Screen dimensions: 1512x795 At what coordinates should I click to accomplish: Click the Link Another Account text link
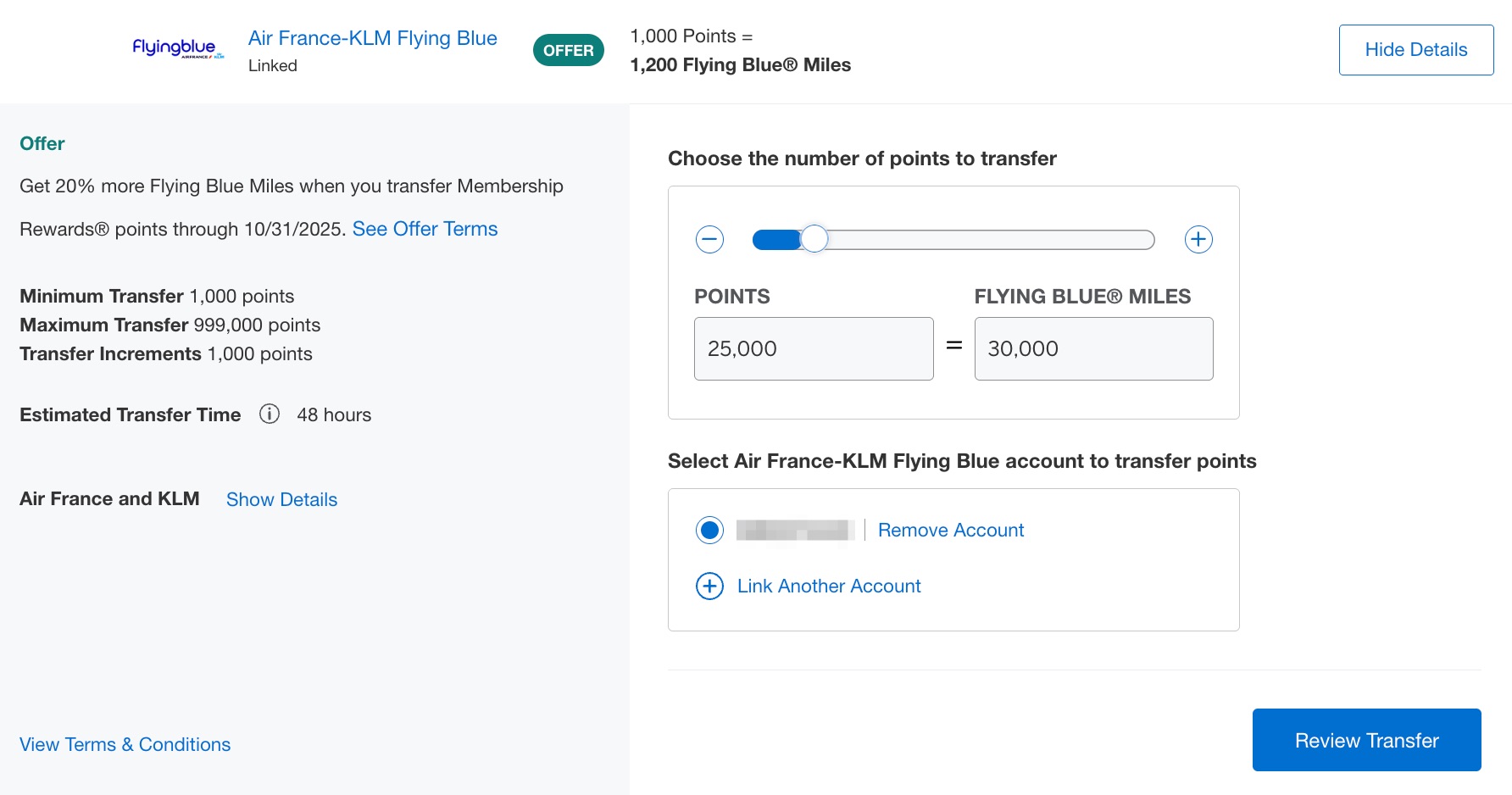pyautogui.click(x=828, y=586)
